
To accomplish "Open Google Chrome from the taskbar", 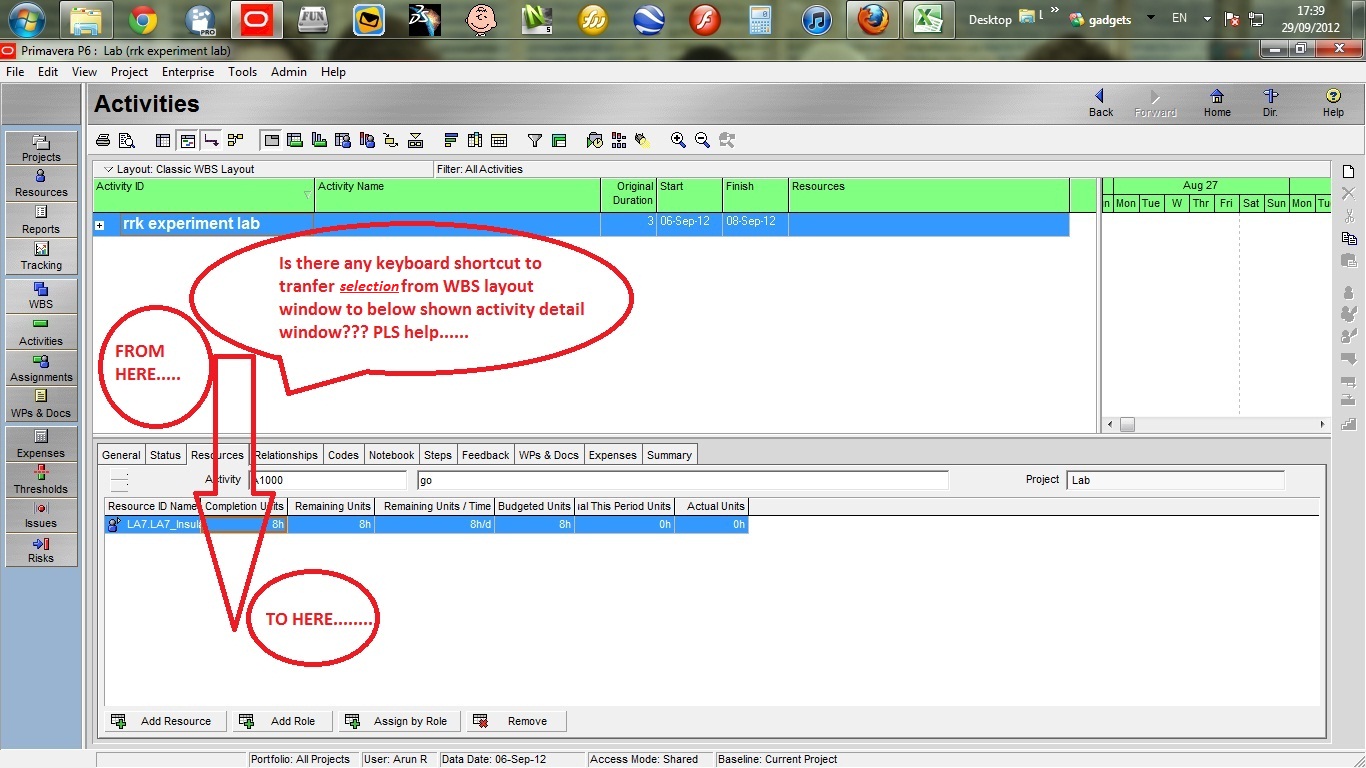I will [x=143, y=19].
